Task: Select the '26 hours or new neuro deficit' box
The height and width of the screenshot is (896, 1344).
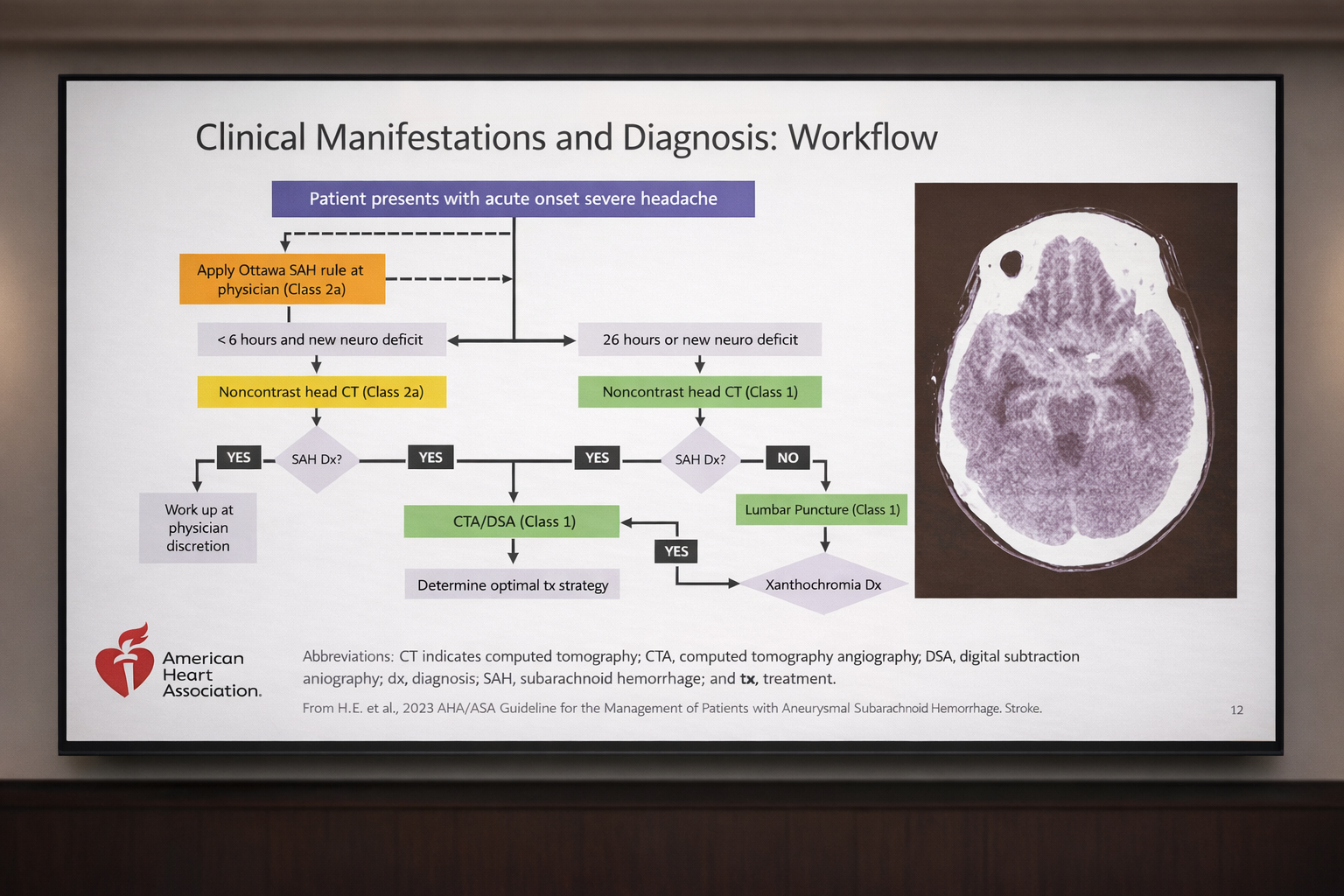Action: pyautogui.click(x=699, y=339)
